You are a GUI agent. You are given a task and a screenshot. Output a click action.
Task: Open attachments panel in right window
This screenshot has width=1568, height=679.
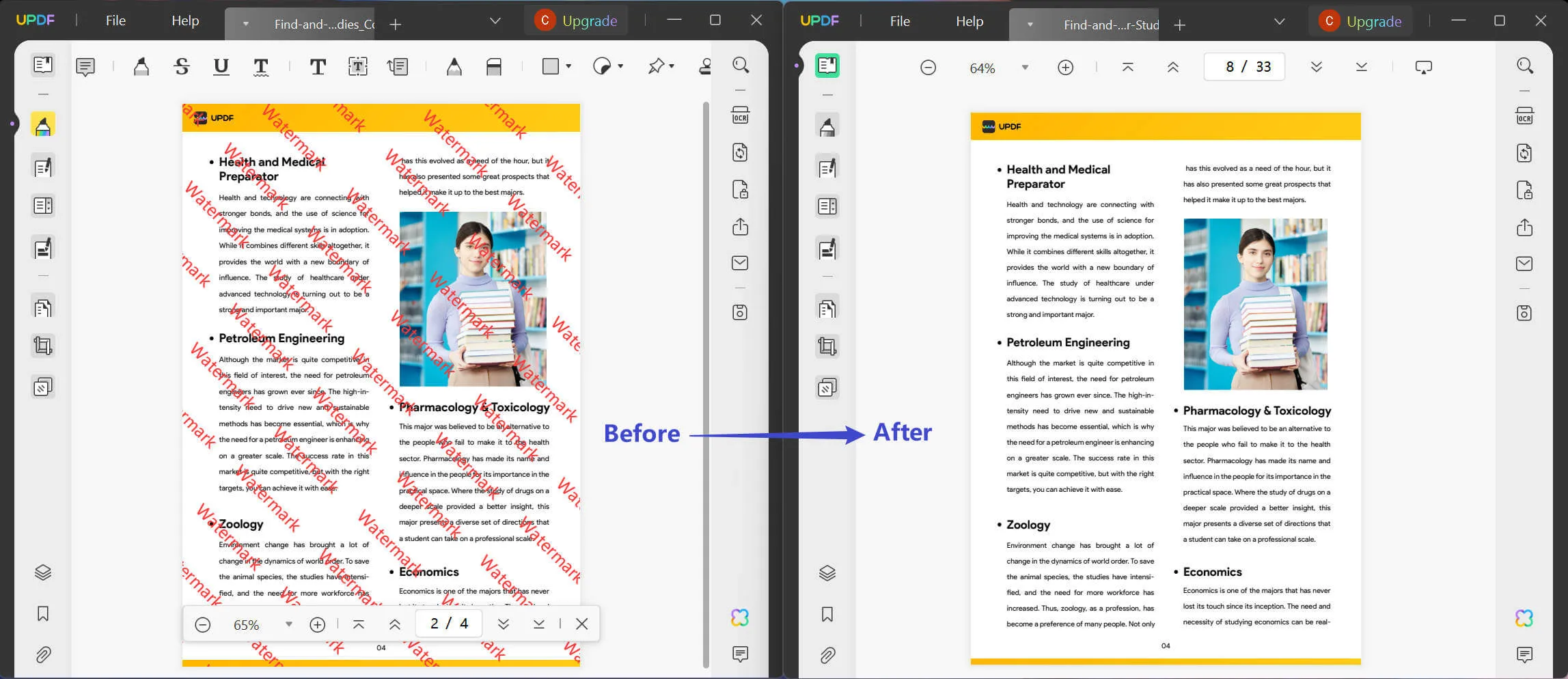[827, 655]
